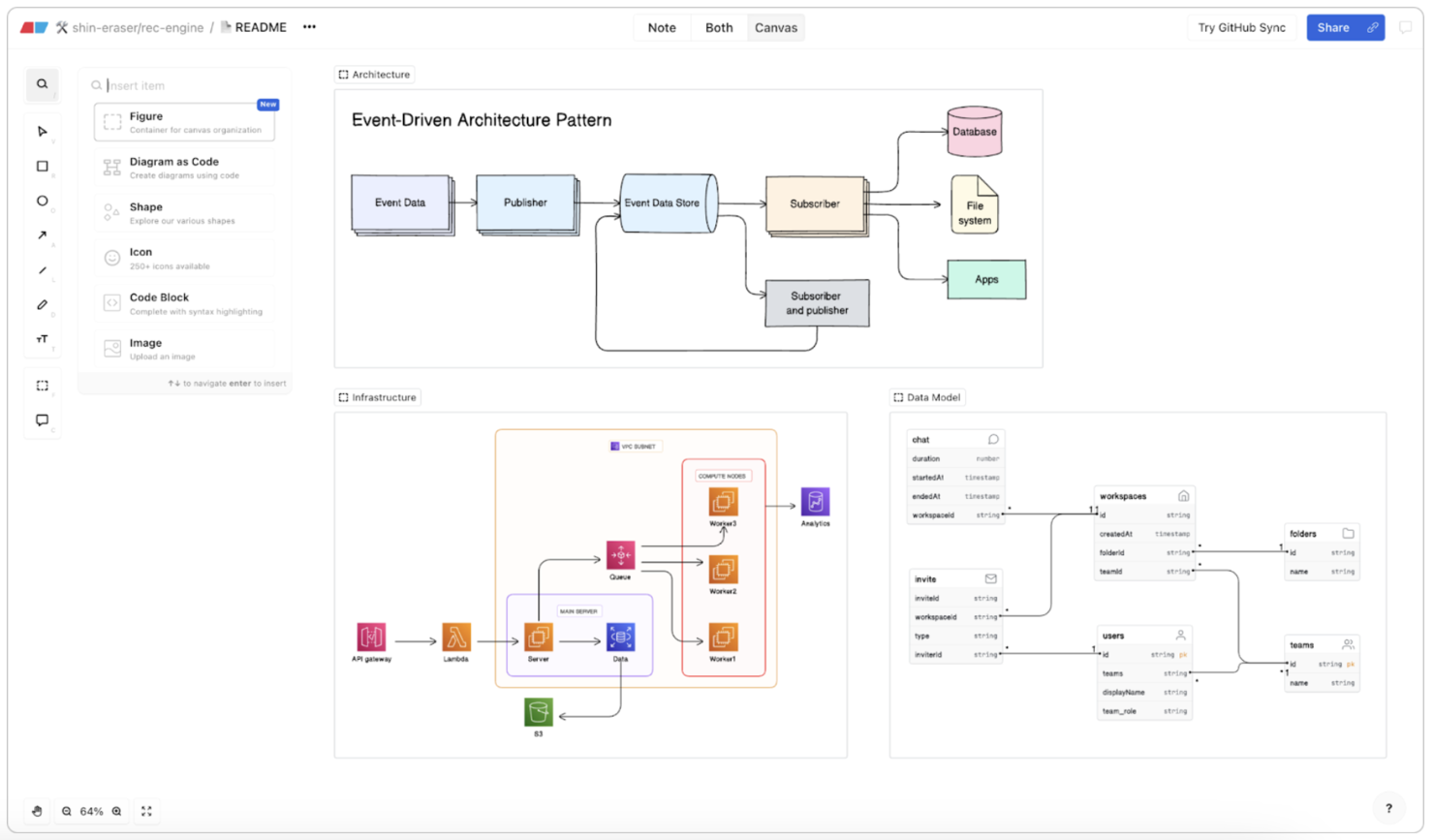Screen dimensions: 1434x840
Task: Click Try GitHub Sync
Action: (1241, 27)
